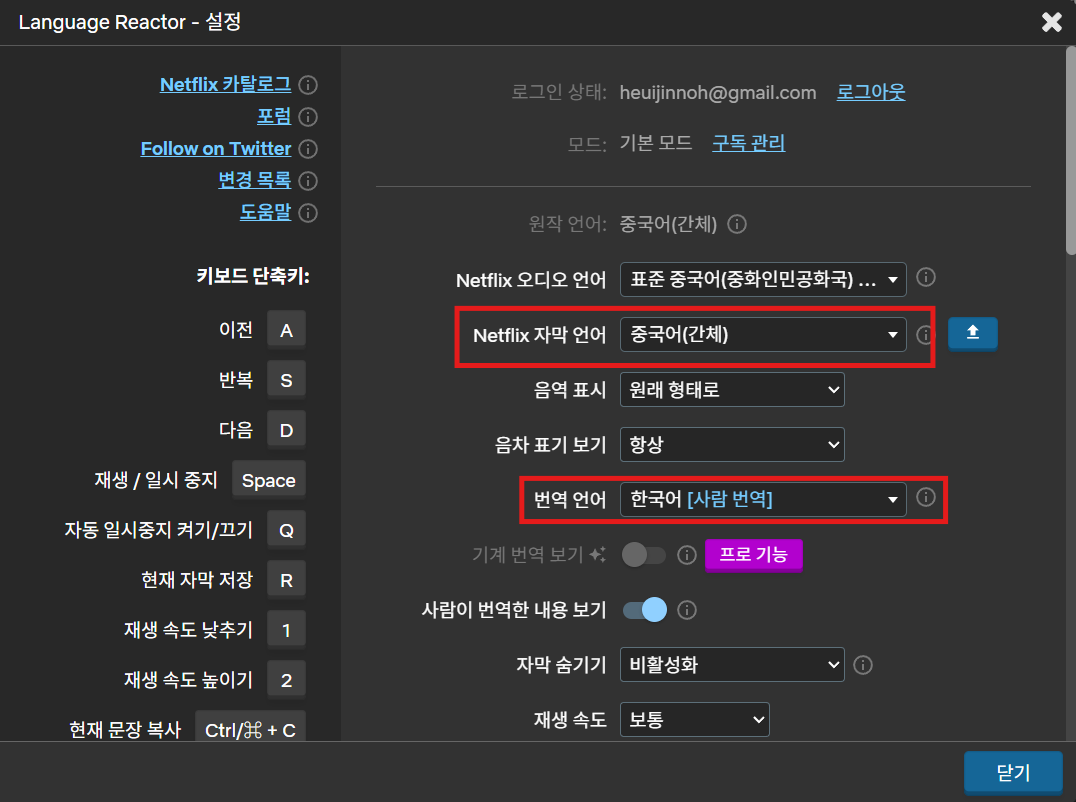Show info icon next to Netflix 카탈로그

(x=308, y=85)
